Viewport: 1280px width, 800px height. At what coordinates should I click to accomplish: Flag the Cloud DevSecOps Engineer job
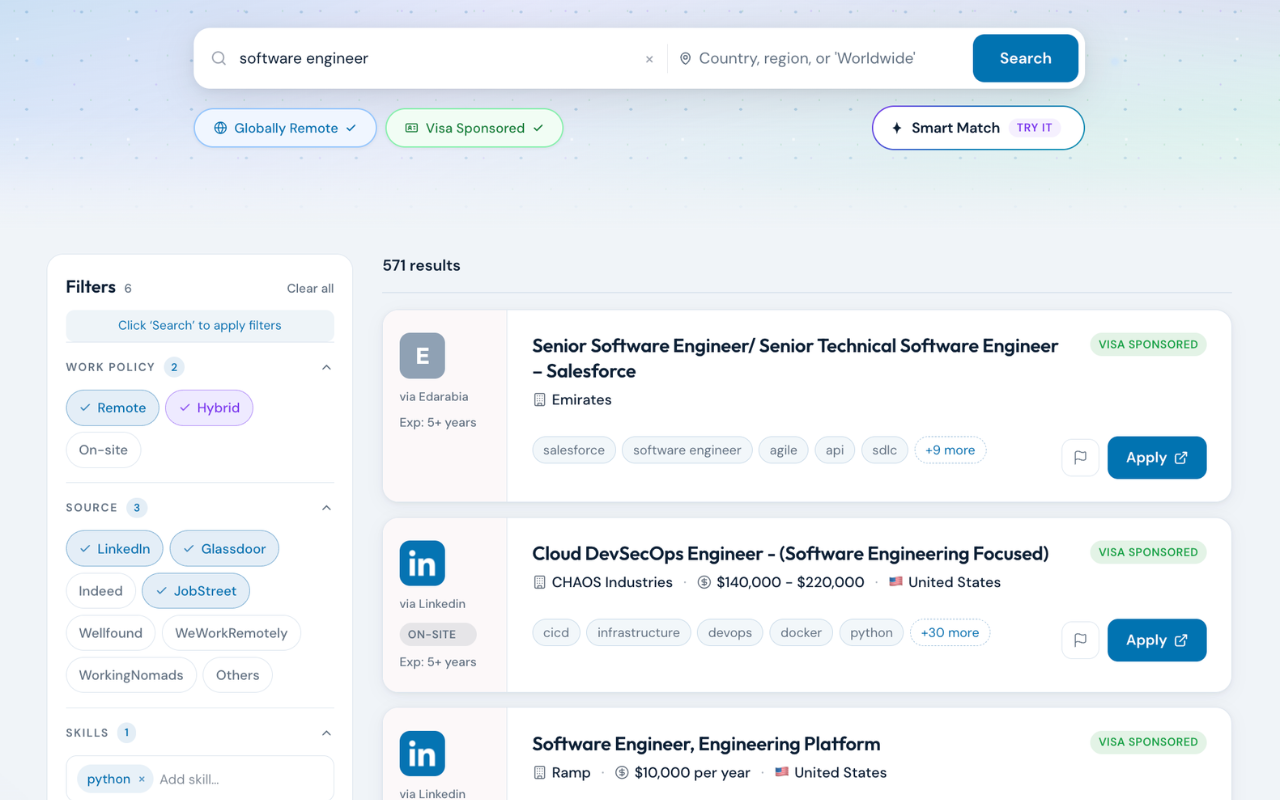1080,640
